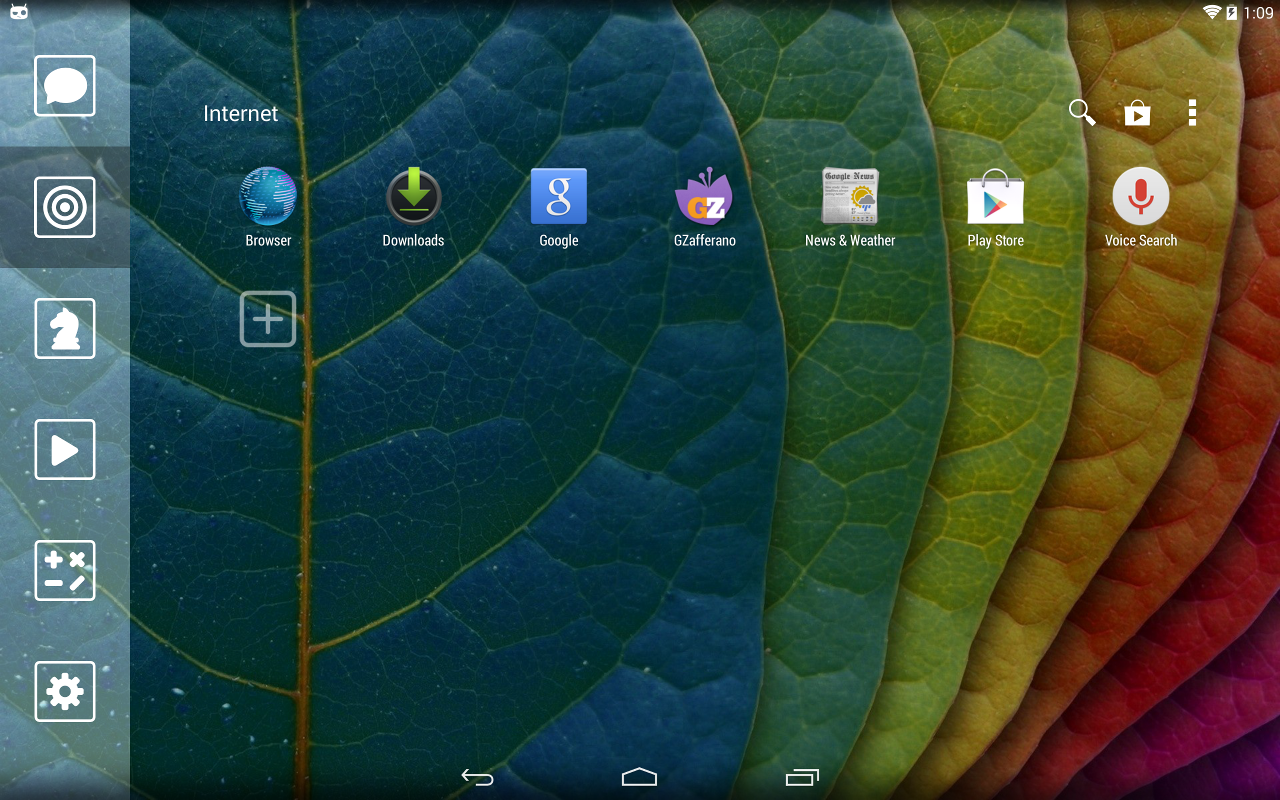Image resolution: width=1280 pixels, height=800 pixels.
Task: Add an app using the plus tile
Action: coord(267,318)
